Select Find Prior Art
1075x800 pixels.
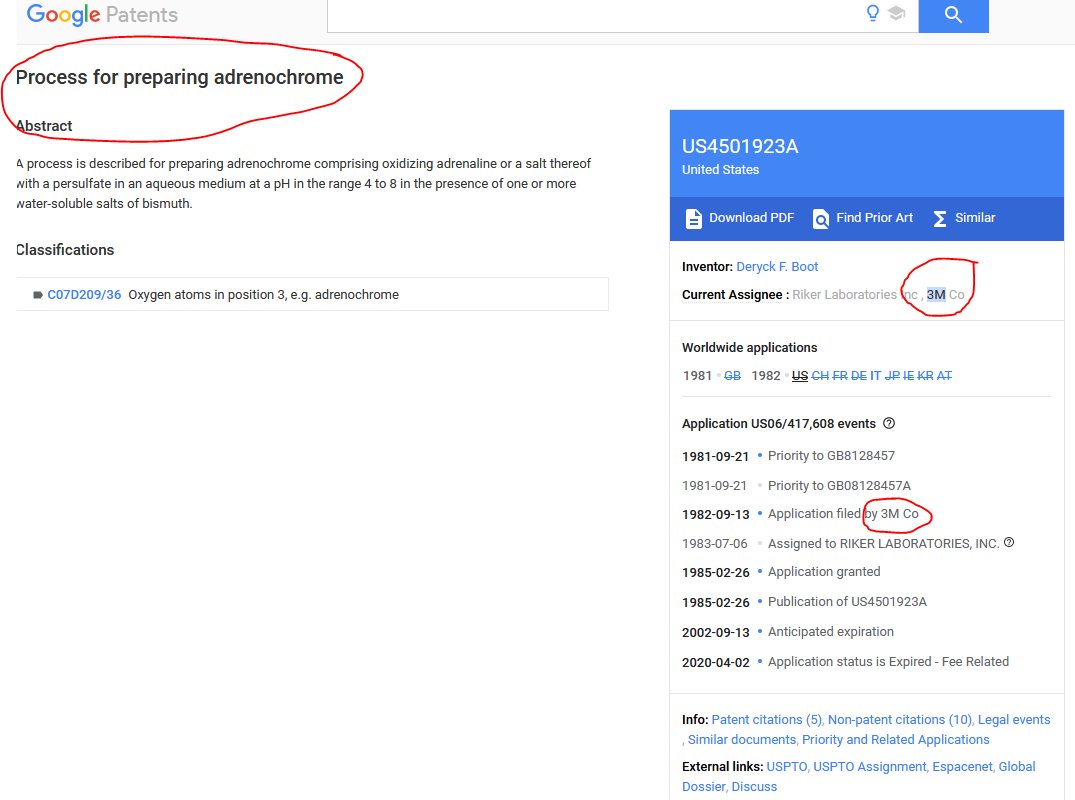[862, 218]
